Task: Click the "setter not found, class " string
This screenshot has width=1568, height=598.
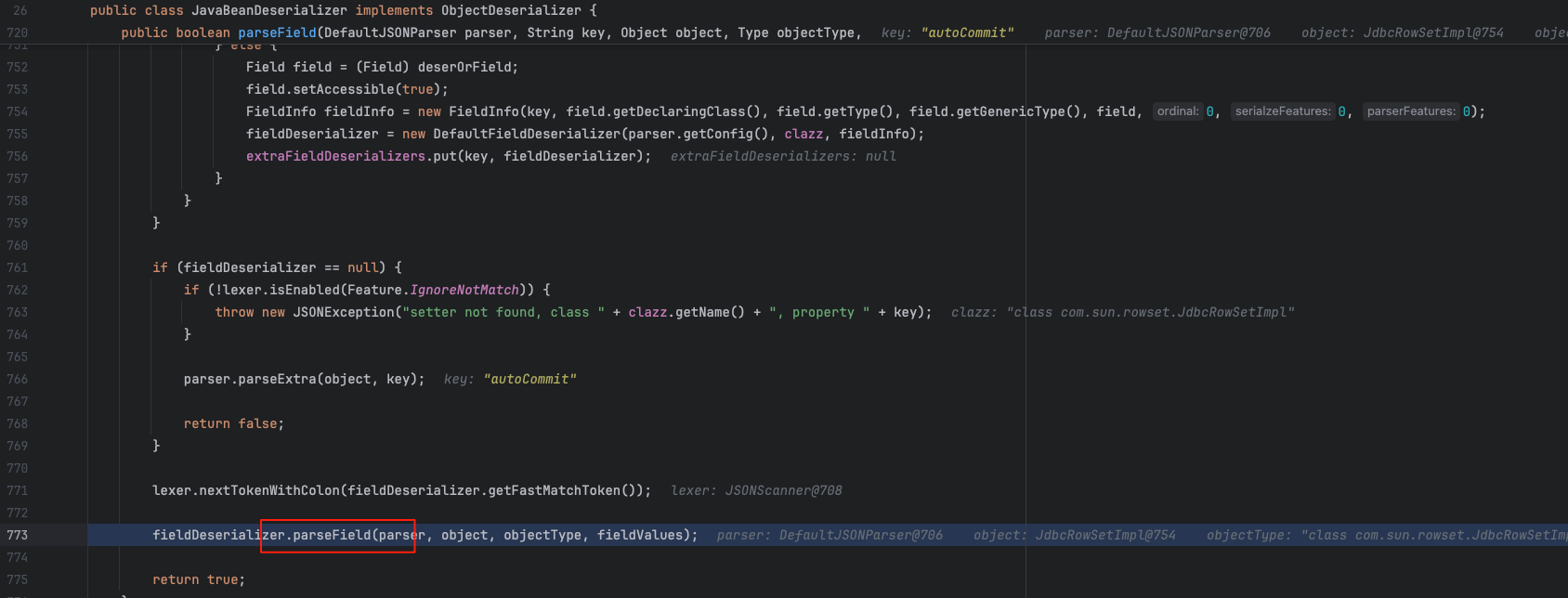Action: click(503, 312)
